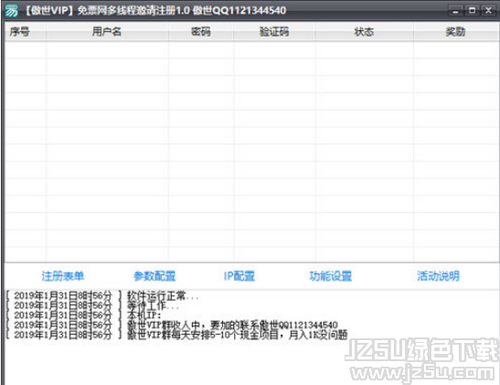Show the 活动说明 tab
Viewport: 500px width, 385px height.
click(x=438, y=276)
